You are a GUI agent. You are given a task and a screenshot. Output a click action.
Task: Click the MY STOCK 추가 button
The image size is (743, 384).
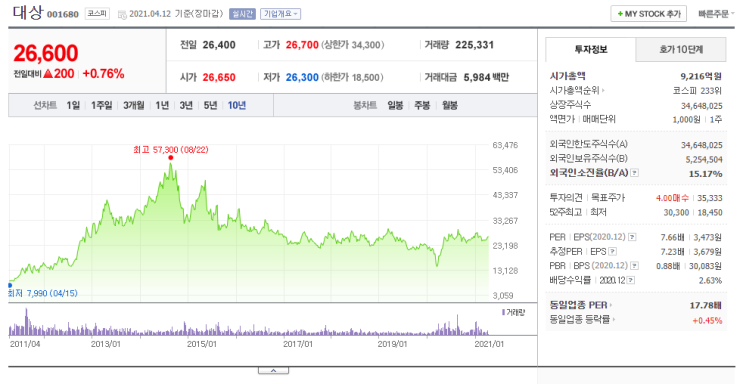[x=649, y=14]
